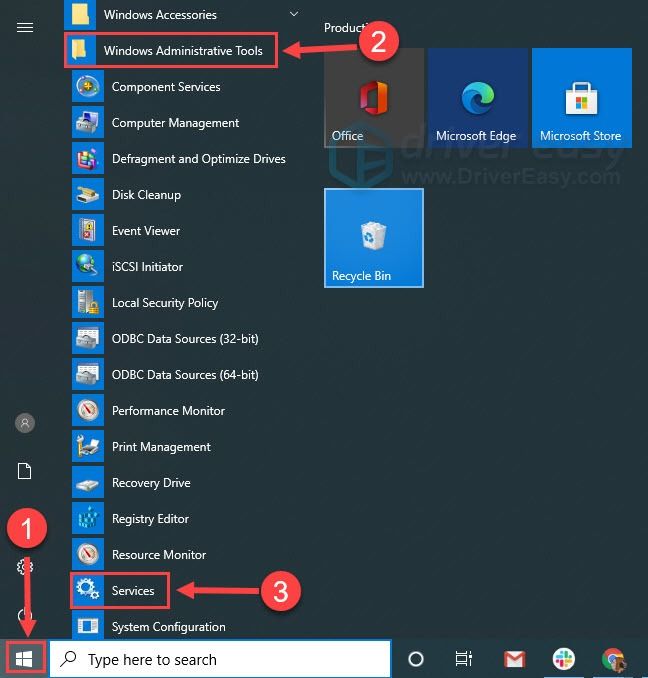Select the Performance Monitor text label
648x678 pixels.
(168, 410)
